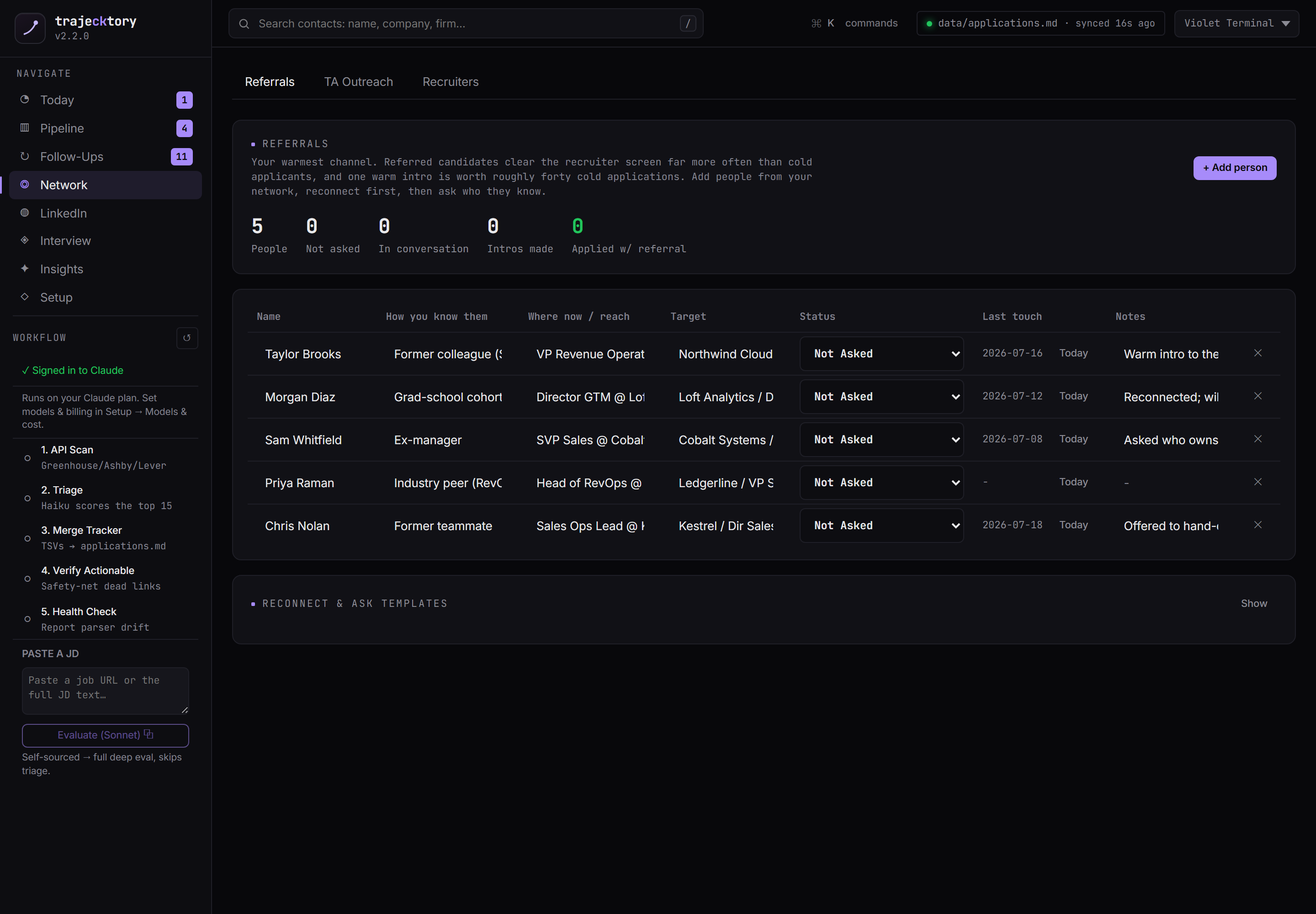
Task: Open Sam Whitfield status dropdown
Action: pos(881,439)
